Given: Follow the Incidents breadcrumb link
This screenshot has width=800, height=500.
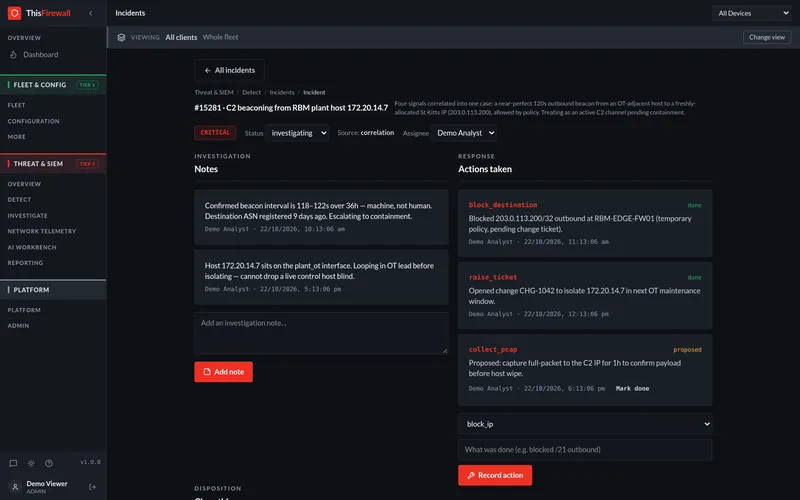Looking at the screenshot, I should pyautogui.click(x=282, y=92).
